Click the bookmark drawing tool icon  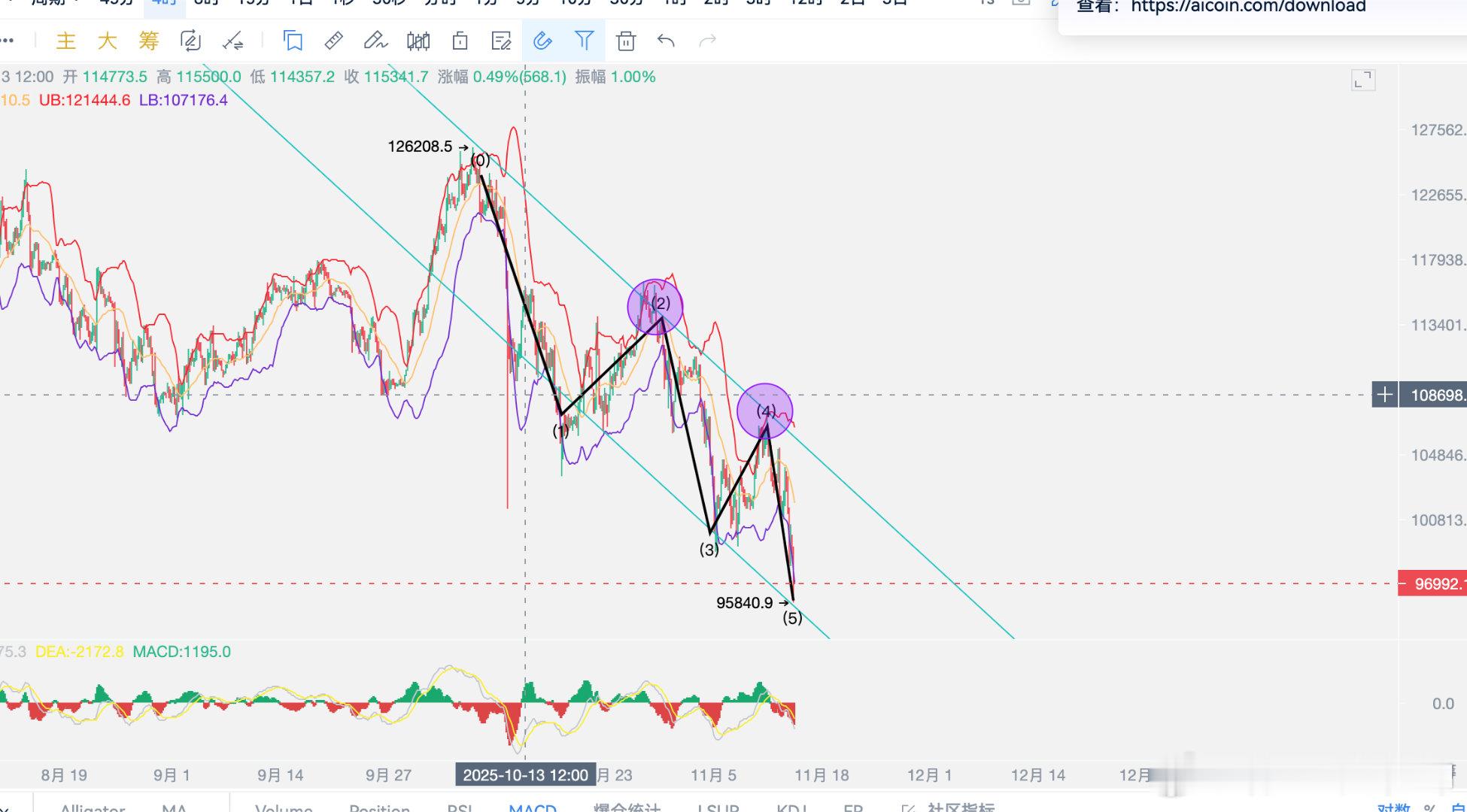coord(293,41)
